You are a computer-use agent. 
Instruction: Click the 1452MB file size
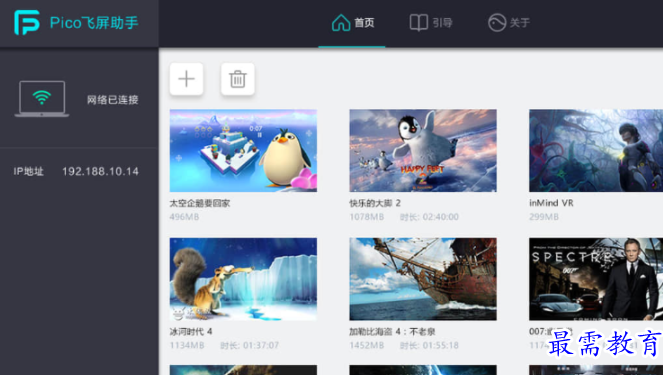click(367, 345)
